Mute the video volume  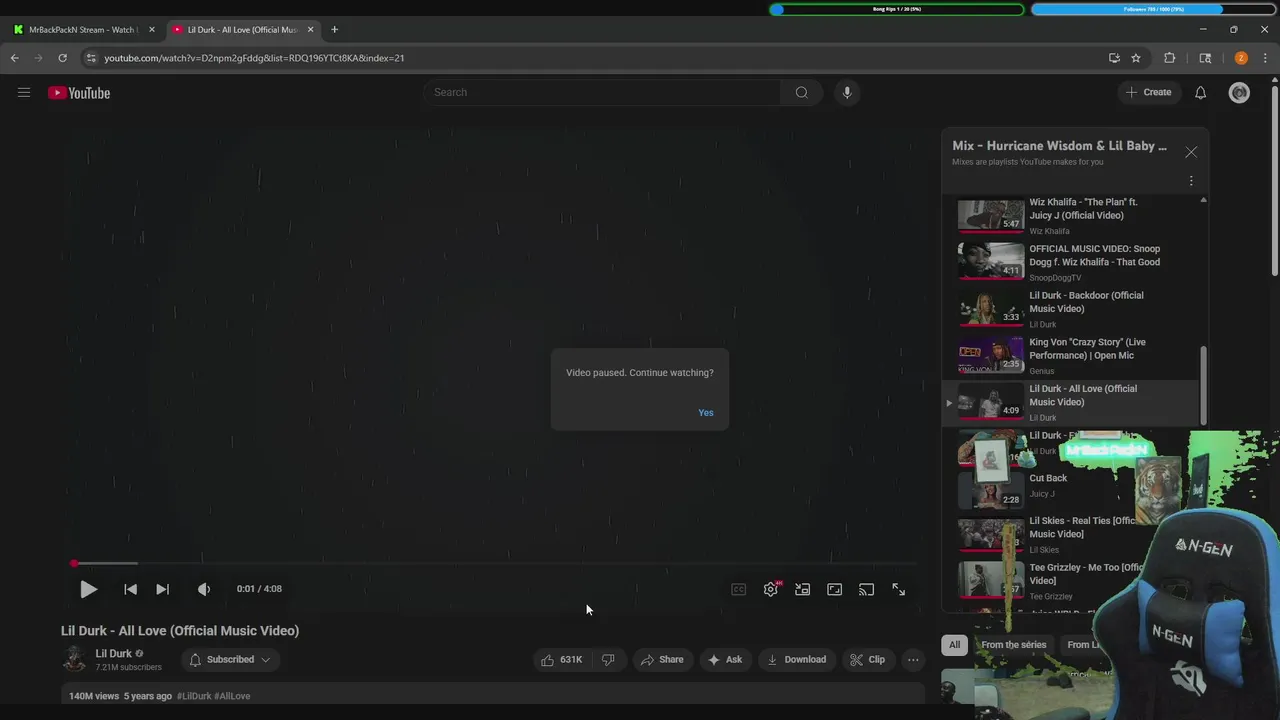(x=204, y=589)
